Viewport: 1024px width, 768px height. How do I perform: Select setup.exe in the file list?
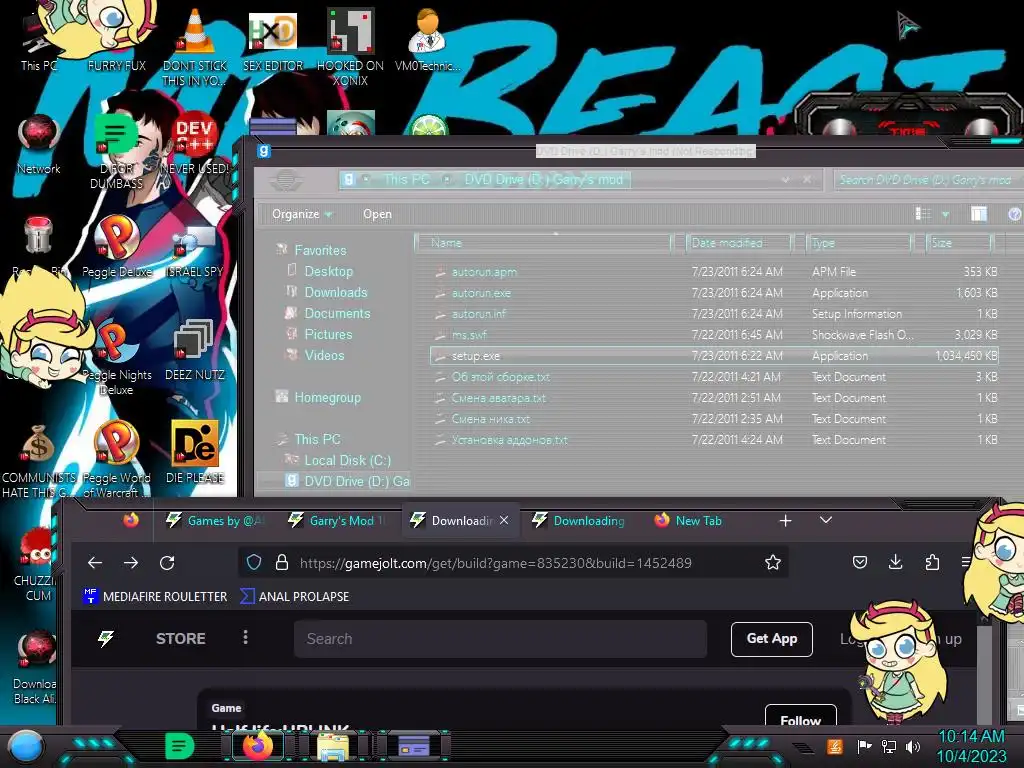(x=714, y=356)
